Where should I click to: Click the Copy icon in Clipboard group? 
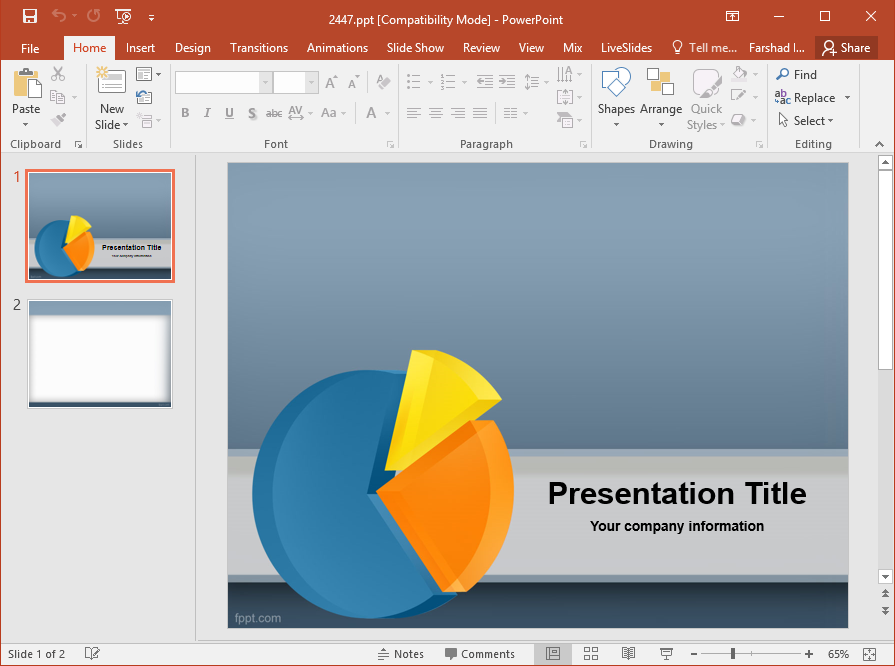[x=57, y=97]
